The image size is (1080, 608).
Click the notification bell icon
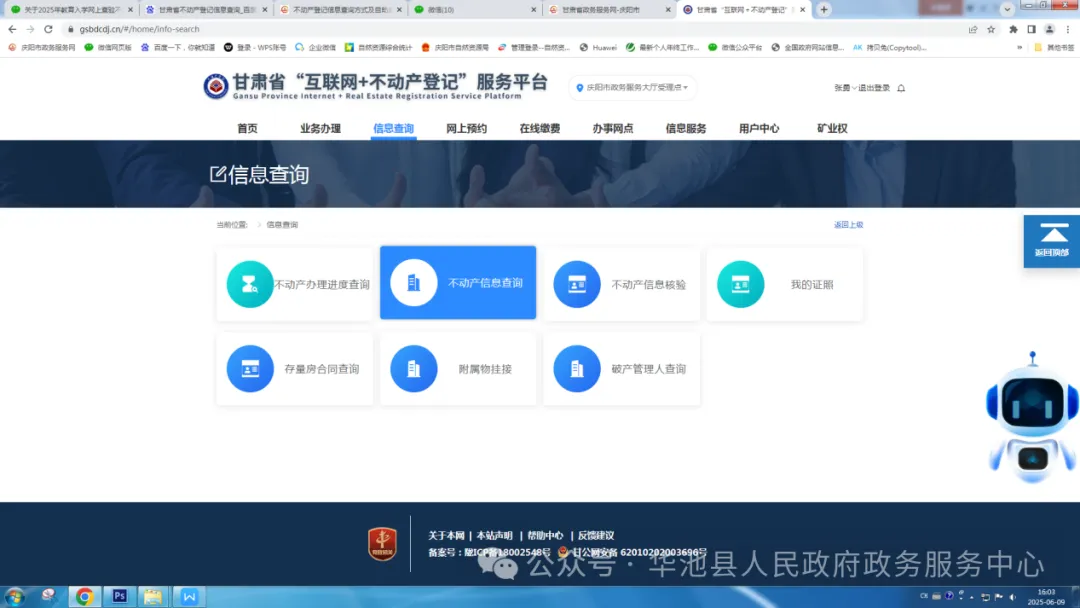click(x=903, y=86)
